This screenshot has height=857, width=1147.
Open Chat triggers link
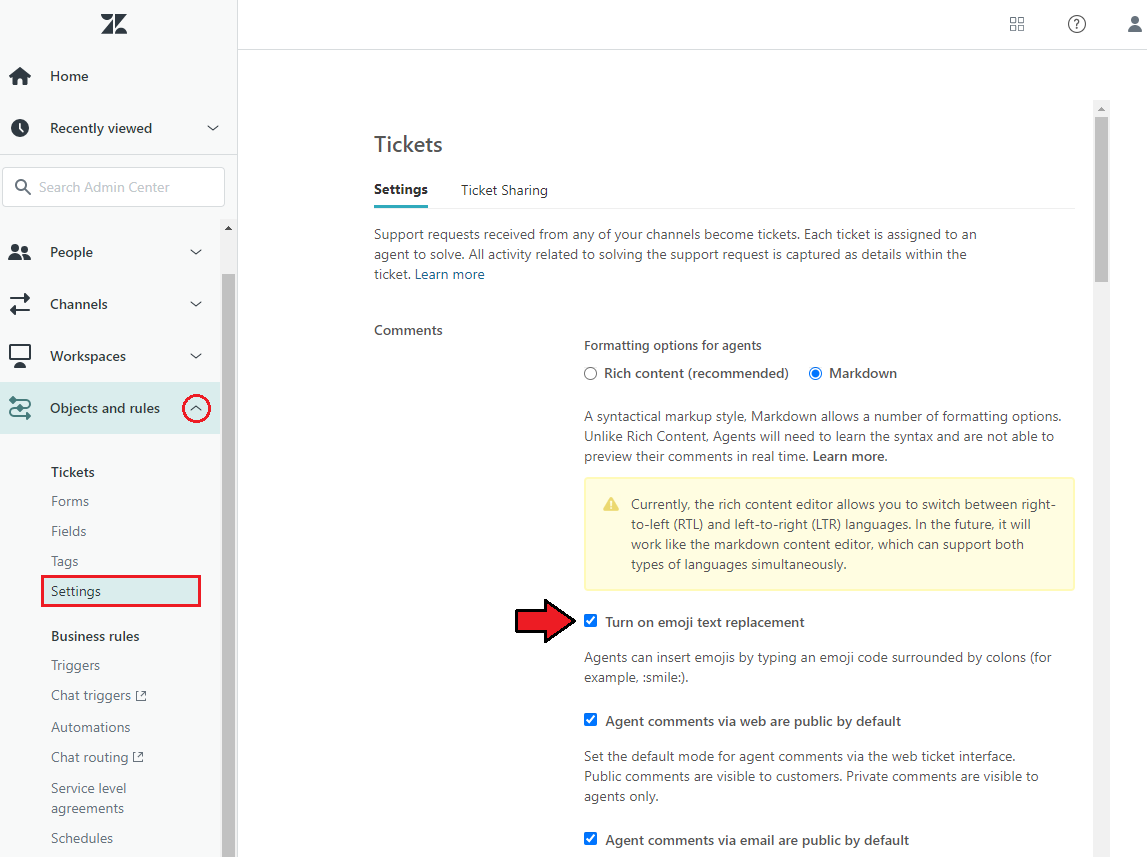click(91, 696)
